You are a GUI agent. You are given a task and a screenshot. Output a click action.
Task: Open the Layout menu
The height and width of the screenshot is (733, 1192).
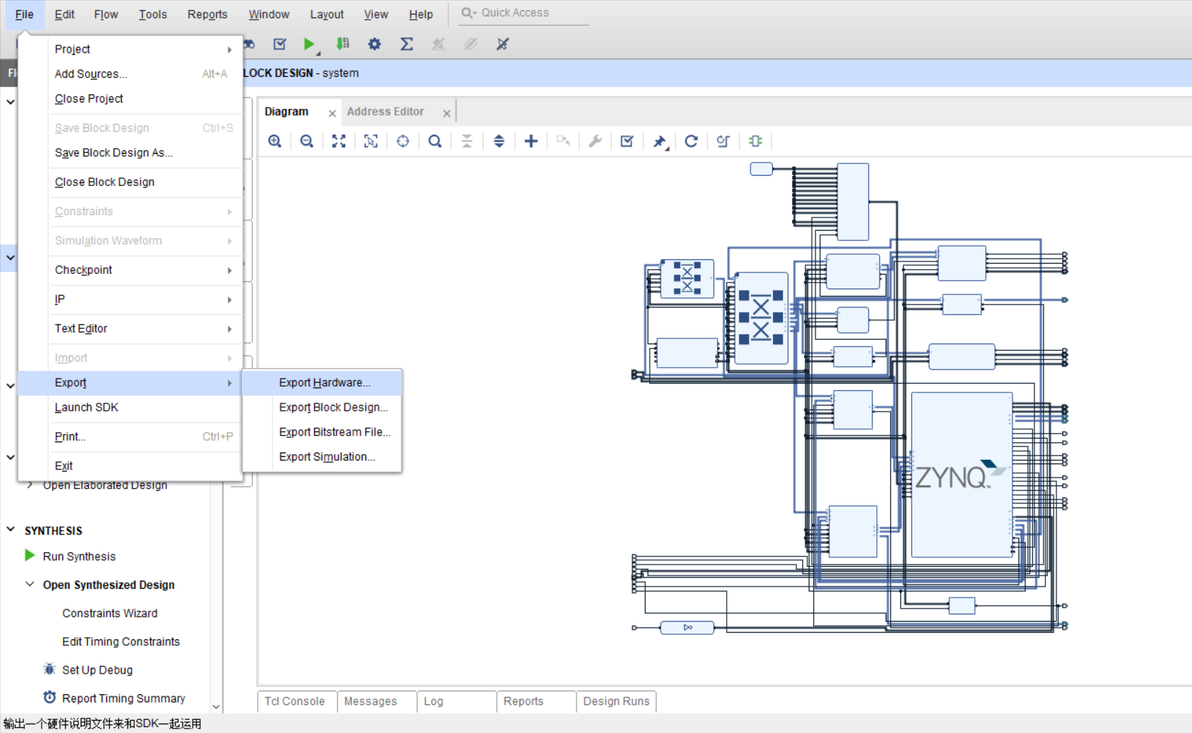327,14
